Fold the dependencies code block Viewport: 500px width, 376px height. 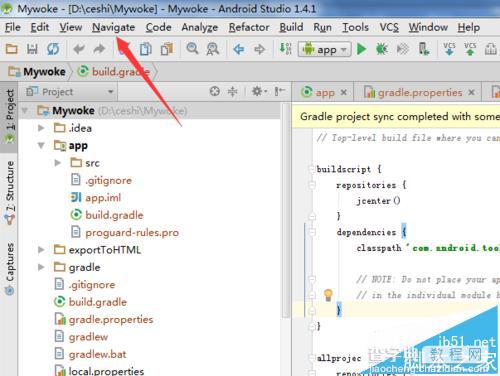pyautogui.click(x=312, y=232)
